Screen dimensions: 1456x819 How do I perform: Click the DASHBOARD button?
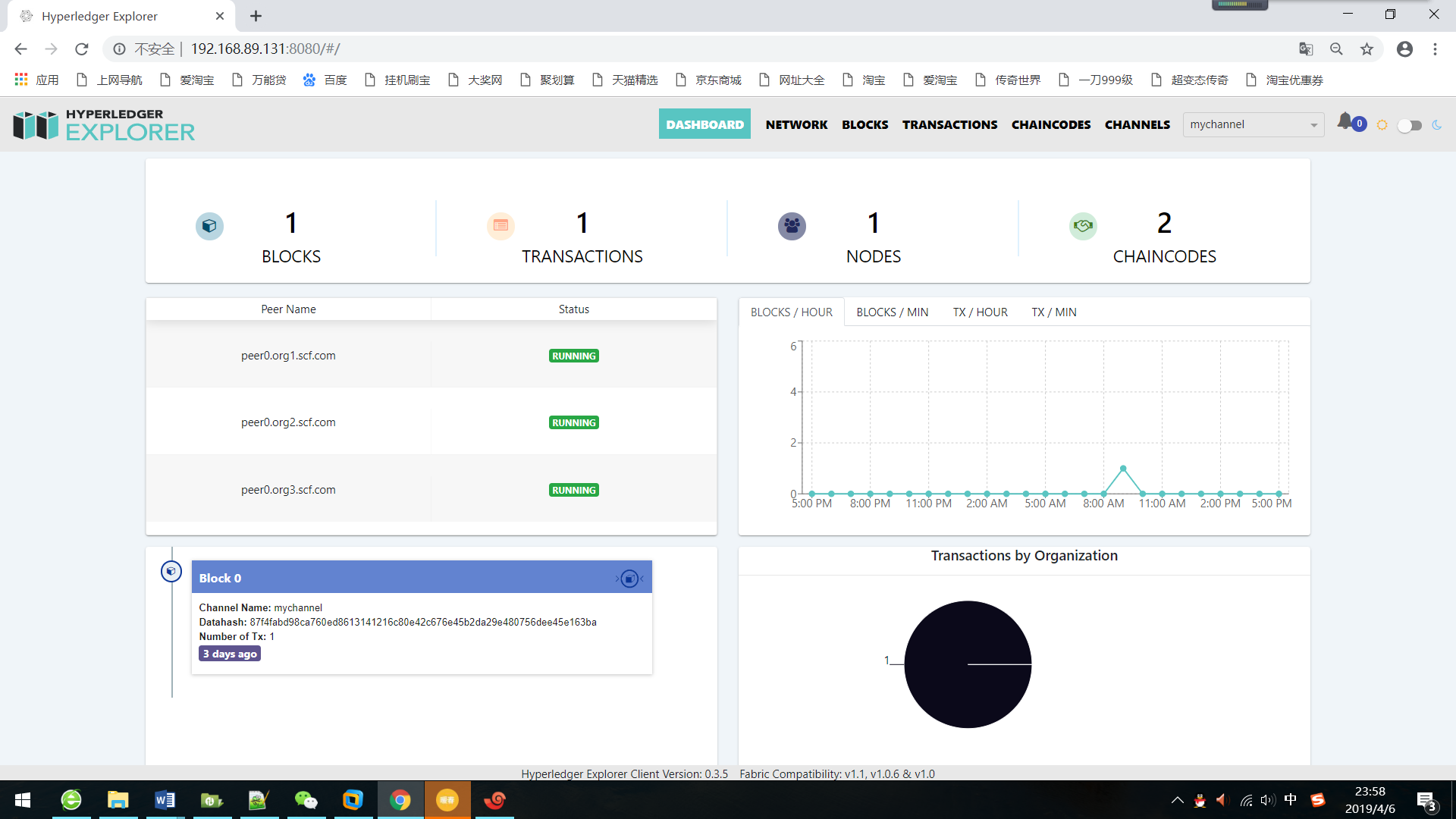pos(704,124)
